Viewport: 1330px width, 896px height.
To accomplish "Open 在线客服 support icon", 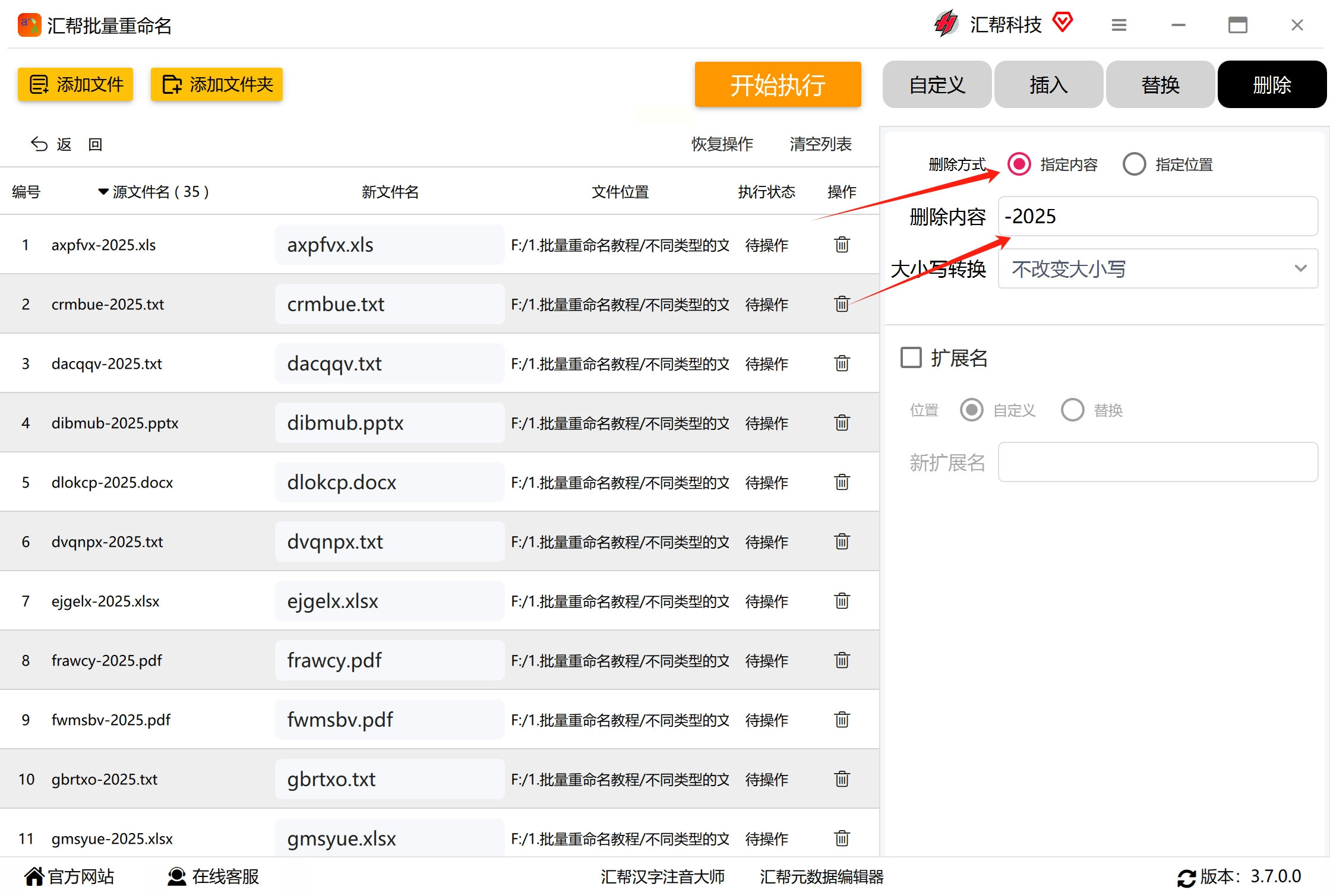I will (176, 876).
